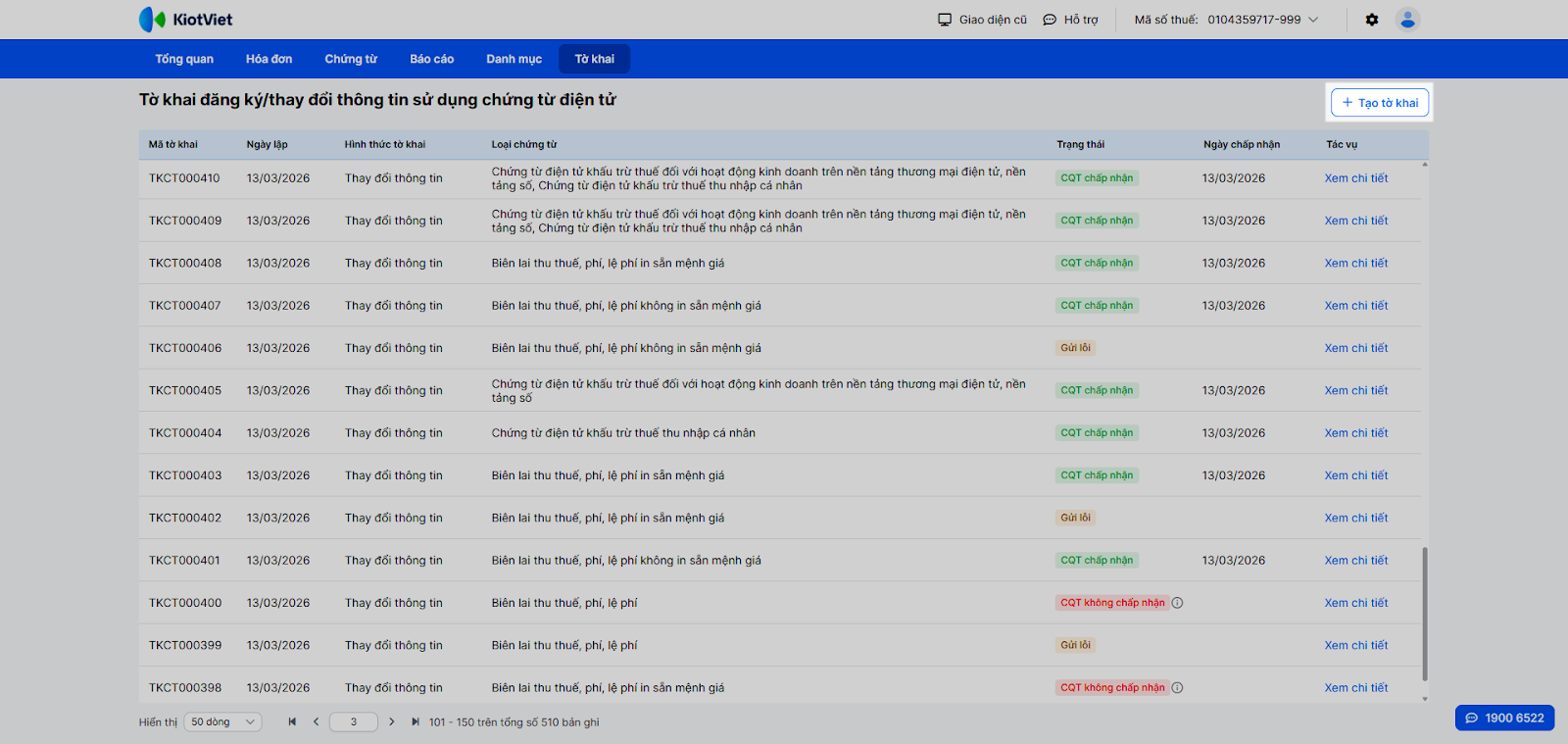This screenshot has height=744, width=1568.
Task: Open settings gear icon
Action: click(1372, 20)
